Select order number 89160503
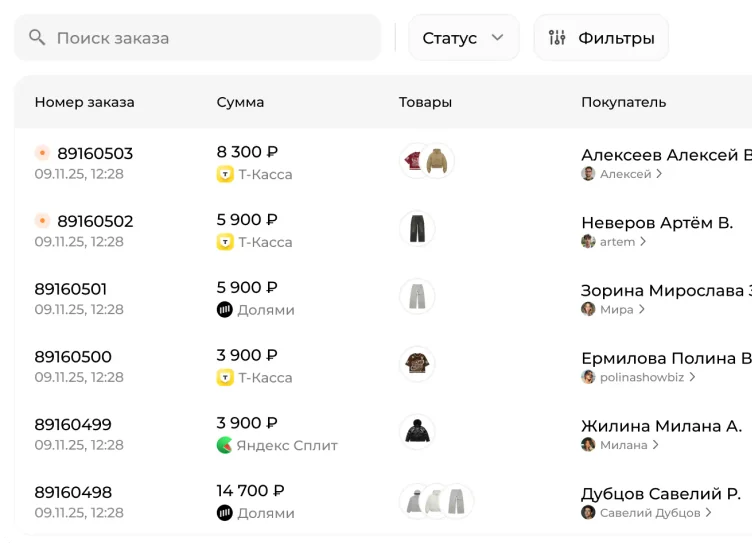The width and height of the screenshot is (752, 549). pyautogui.click(x=95, y=153)
